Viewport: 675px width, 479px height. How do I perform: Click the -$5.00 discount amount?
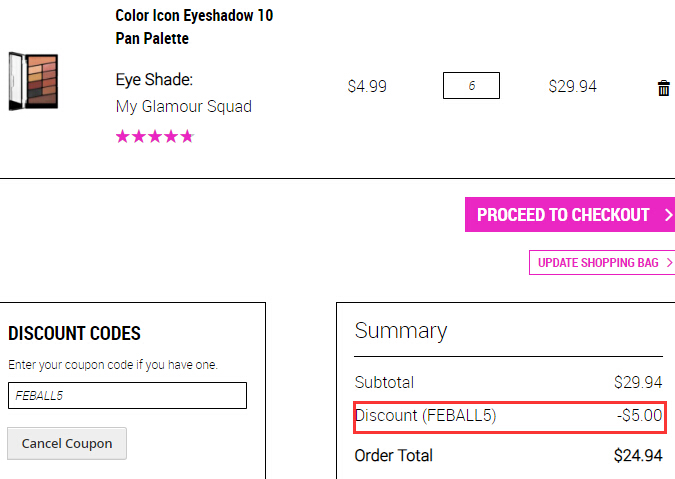639,415
